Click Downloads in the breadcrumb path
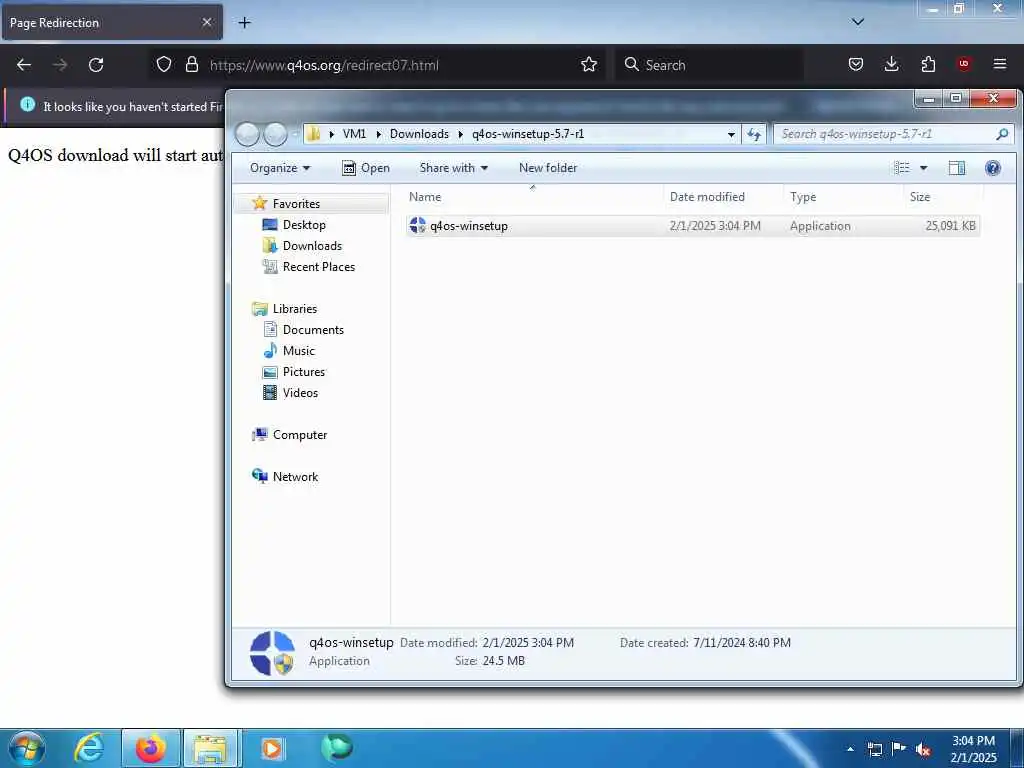Screen dimensions: 1024x768 [419, 134]
